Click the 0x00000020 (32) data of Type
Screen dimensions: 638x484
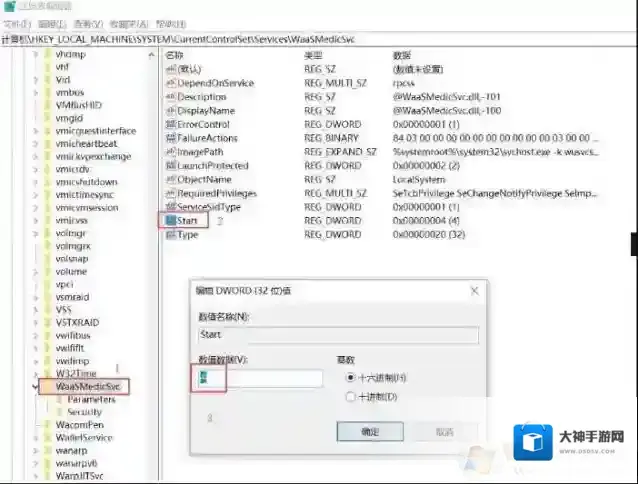point(429,235)
